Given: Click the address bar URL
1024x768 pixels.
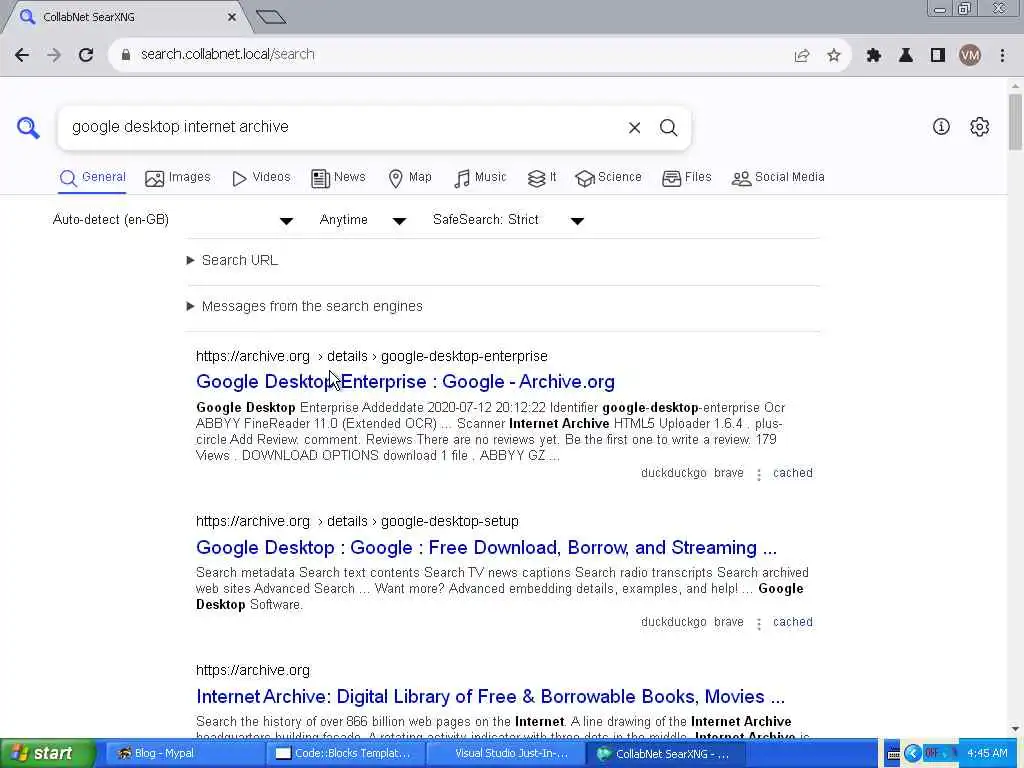Looking at the screenshot, I should pyautogui.click(x=228, y=54).
